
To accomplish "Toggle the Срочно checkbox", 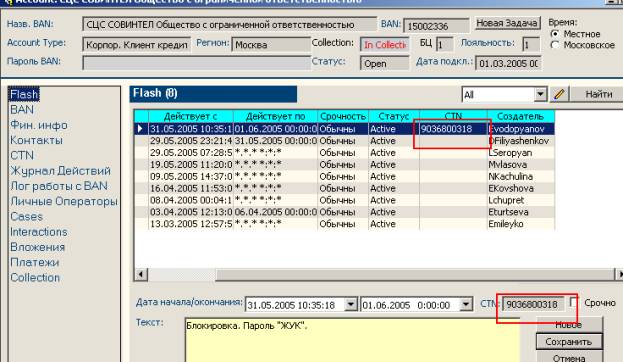I will pyautogui.click(x=573, y=302).
